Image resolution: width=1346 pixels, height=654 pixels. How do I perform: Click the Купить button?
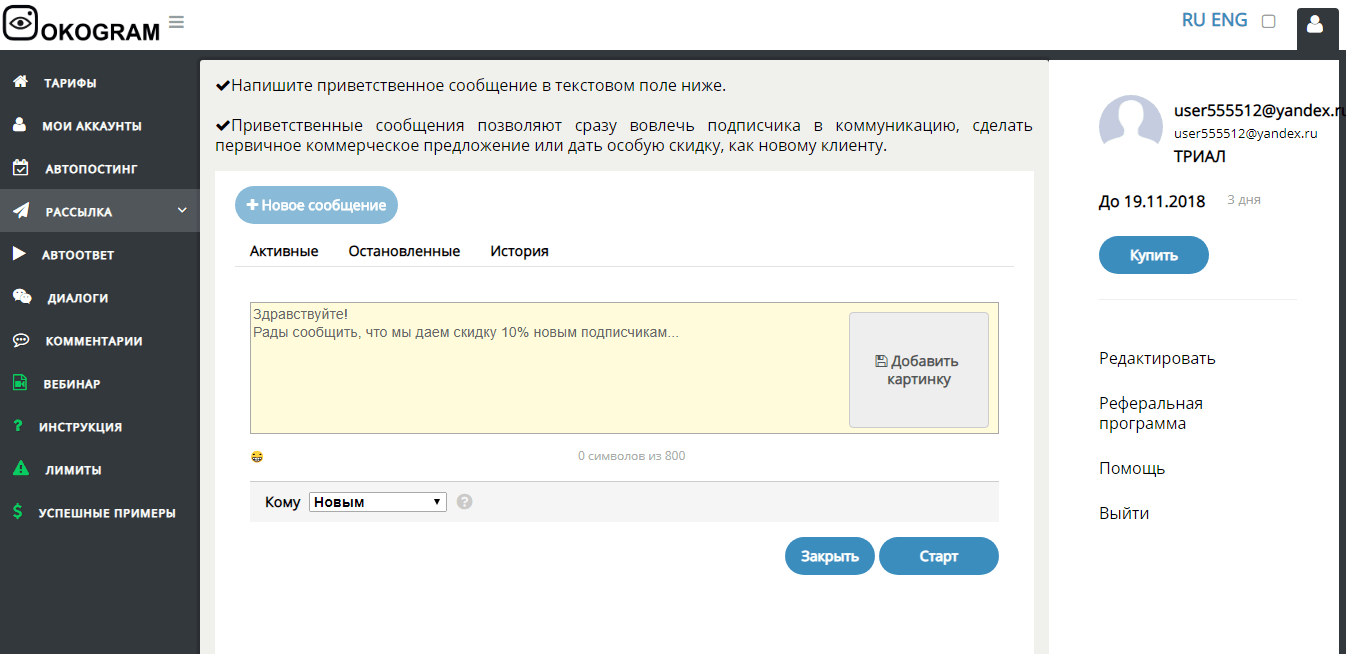point(1153,255)
